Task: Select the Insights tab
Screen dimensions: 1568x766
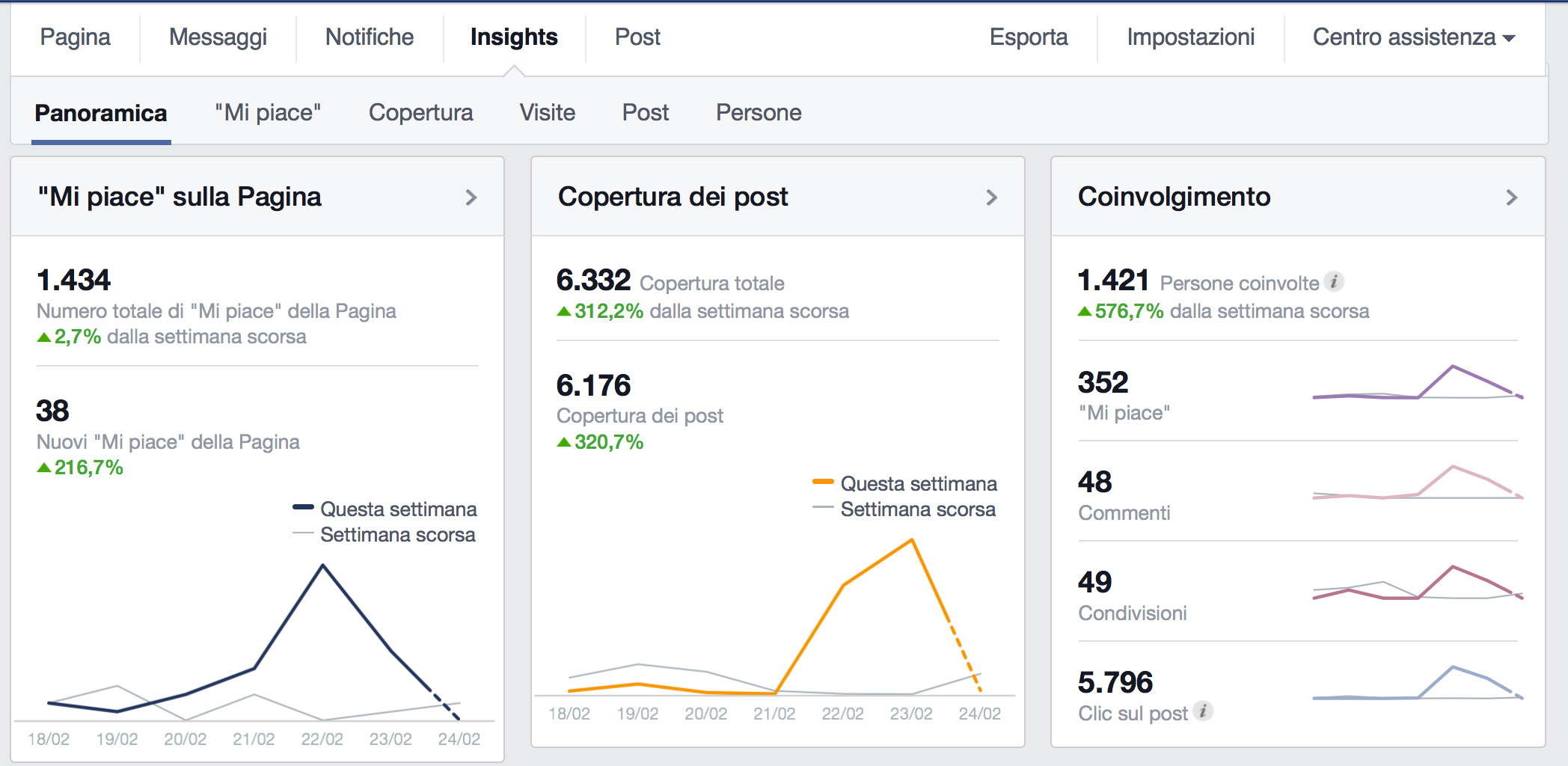Action: click(x=514, y=37)
